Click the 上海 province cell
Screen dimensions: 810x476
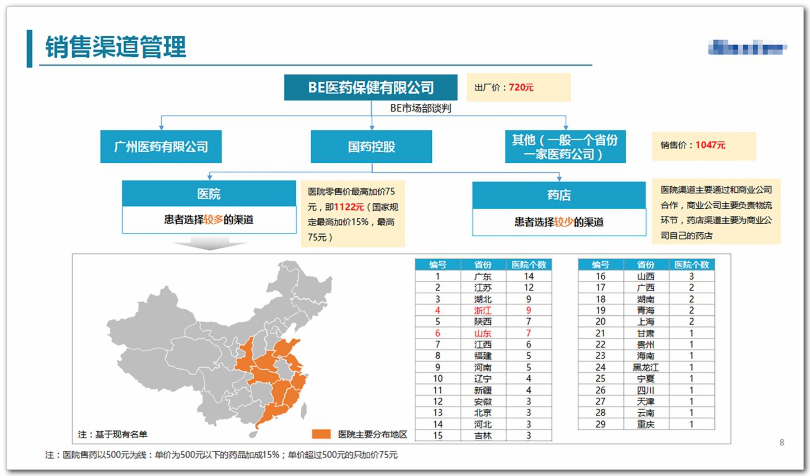tap(646, 322)
